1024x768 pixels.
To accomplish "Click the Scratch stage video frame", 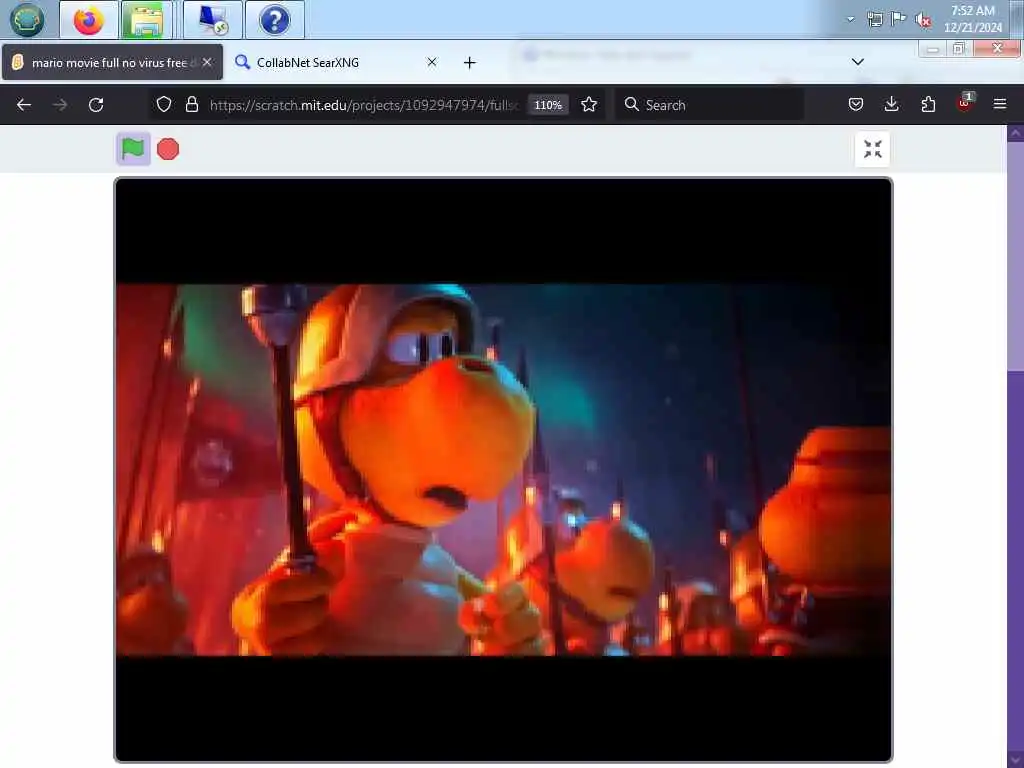I will coord(504,470).
